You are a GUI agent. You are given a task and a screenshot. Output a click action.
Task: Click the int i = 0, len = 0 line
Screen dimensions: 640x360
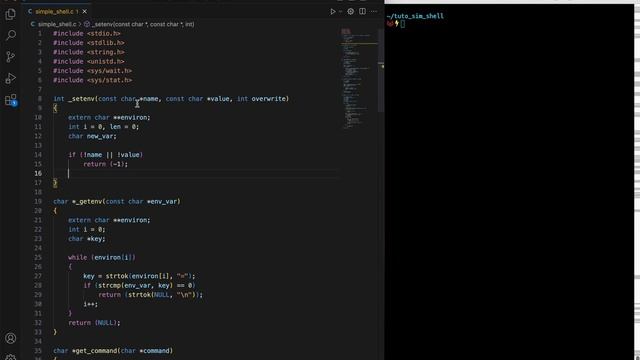(x=104, y=127)
